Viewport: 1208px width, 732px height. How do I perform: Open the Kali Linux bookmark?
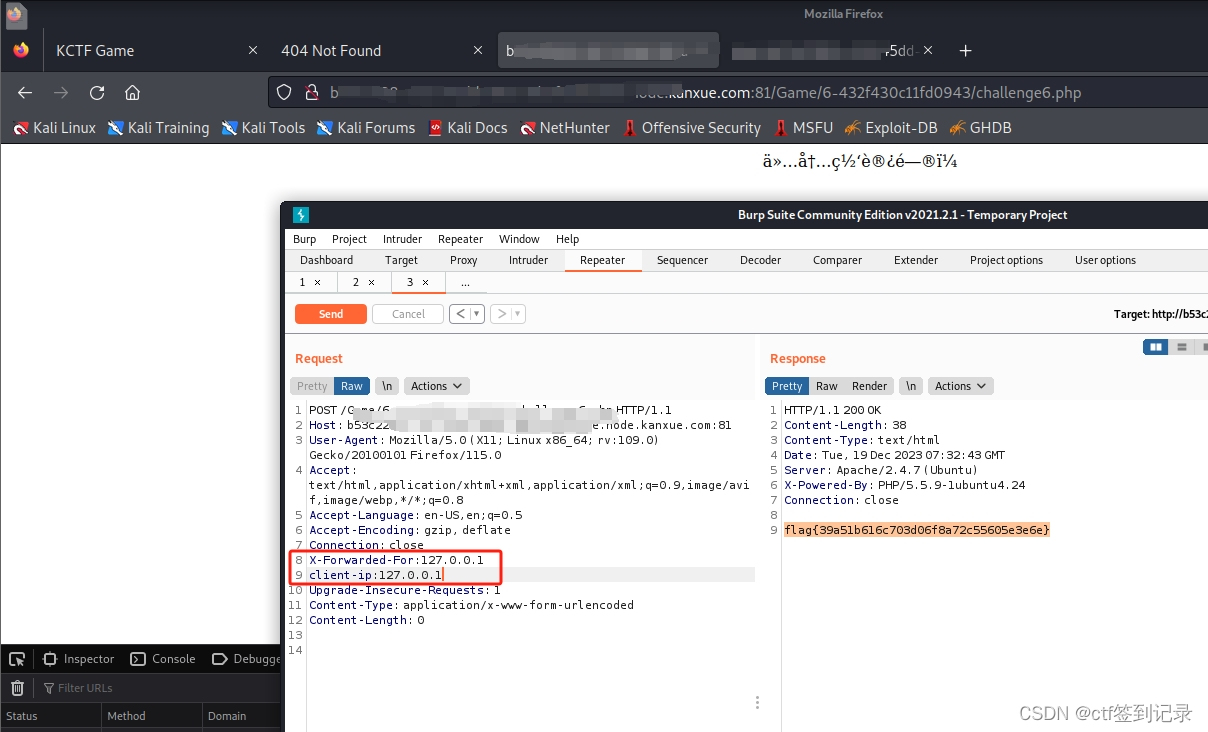(x=54, y=128)
